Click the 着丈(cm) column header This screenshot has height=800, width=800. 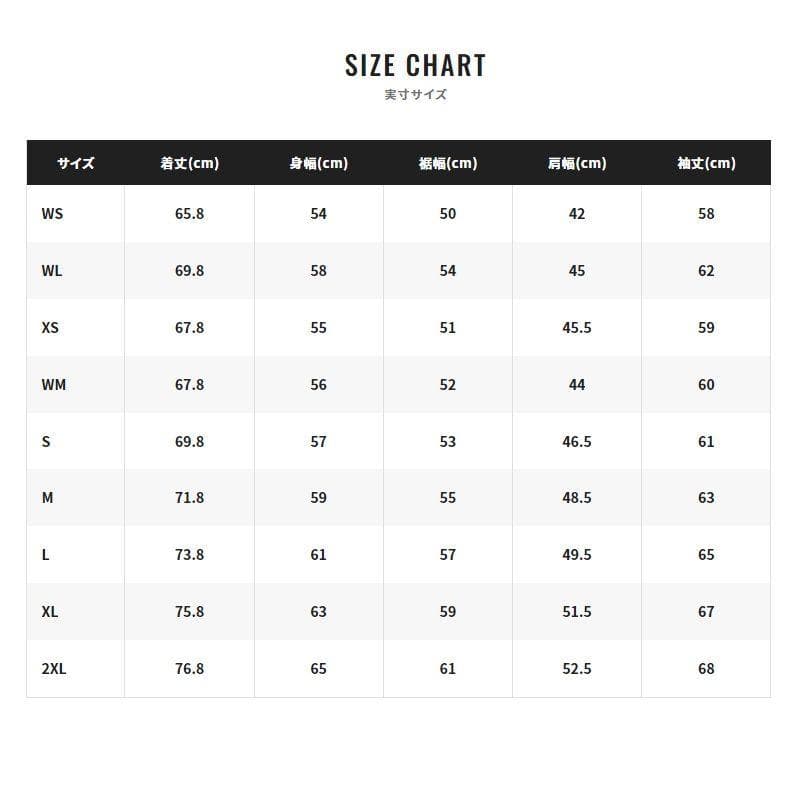click(189, 163)
